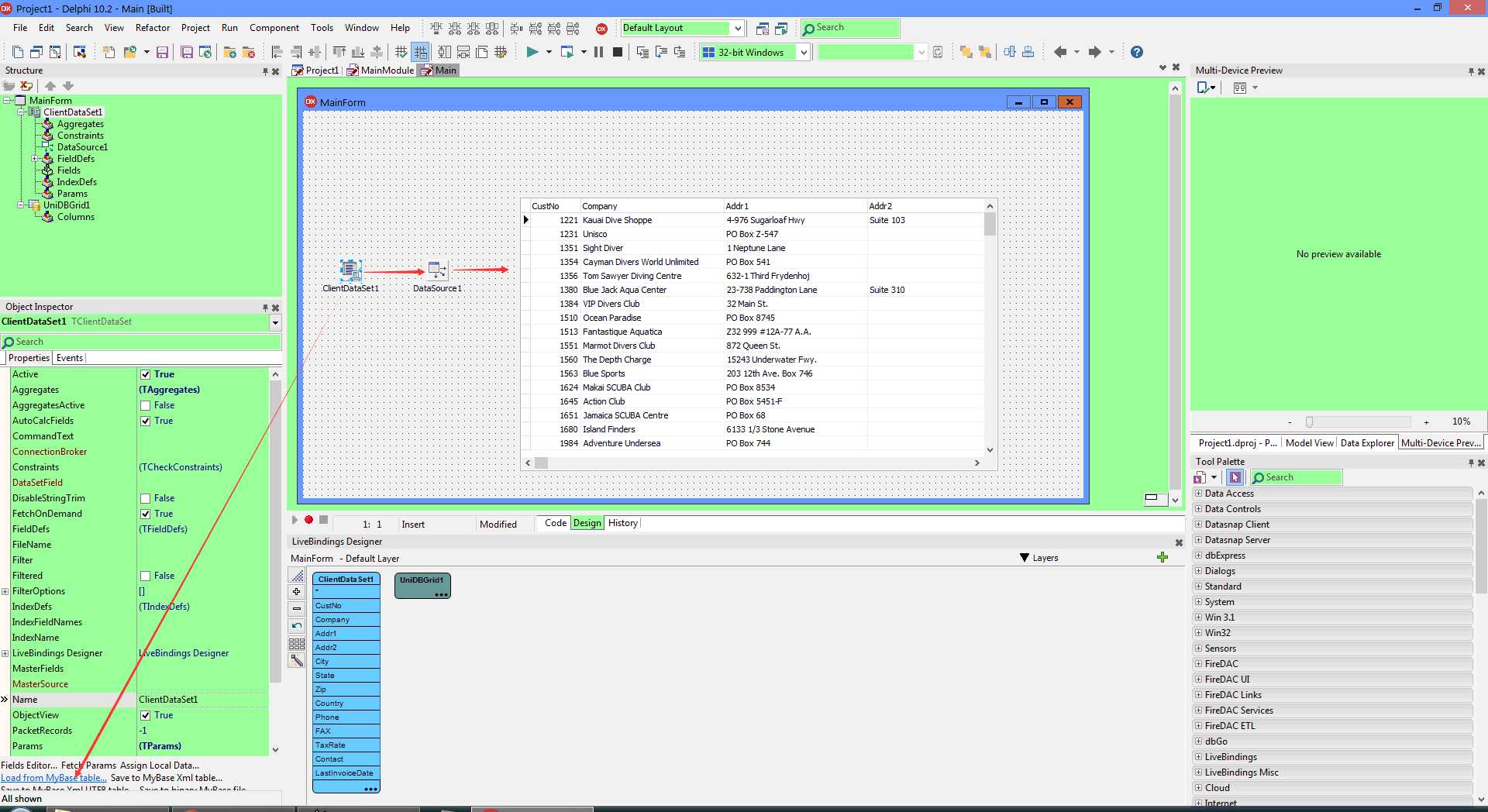The height and width of the screenshot is (812, 1488).
Task: Click the Fields Editor link
Action: (29, 766)
